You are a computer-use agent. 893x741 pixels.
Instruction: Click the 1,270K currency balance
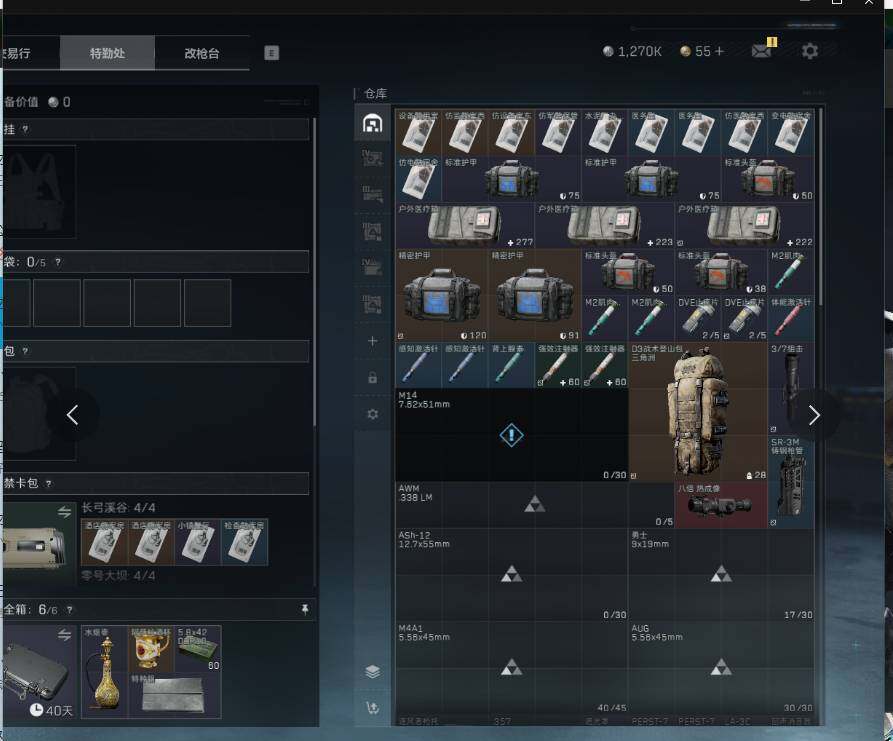pyautogui.click(x=632, y=51)
